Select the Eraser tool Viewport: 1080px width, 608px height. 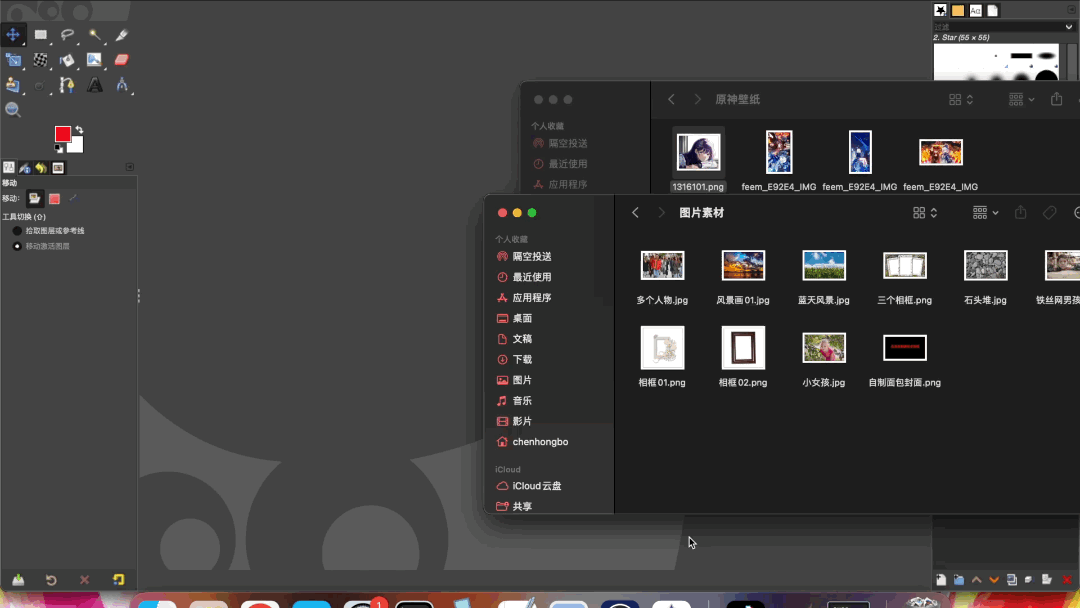121,60
